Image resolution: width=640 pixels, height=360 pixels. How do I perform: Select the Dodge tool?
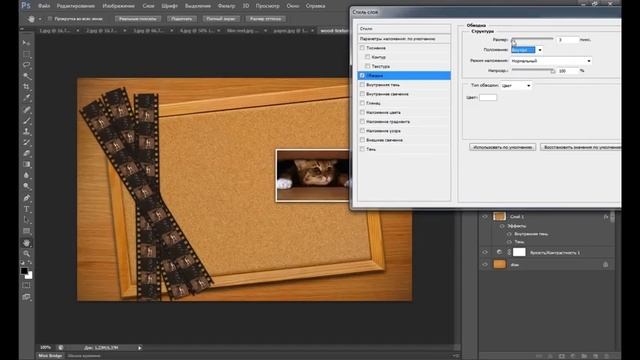coord(27,187)
